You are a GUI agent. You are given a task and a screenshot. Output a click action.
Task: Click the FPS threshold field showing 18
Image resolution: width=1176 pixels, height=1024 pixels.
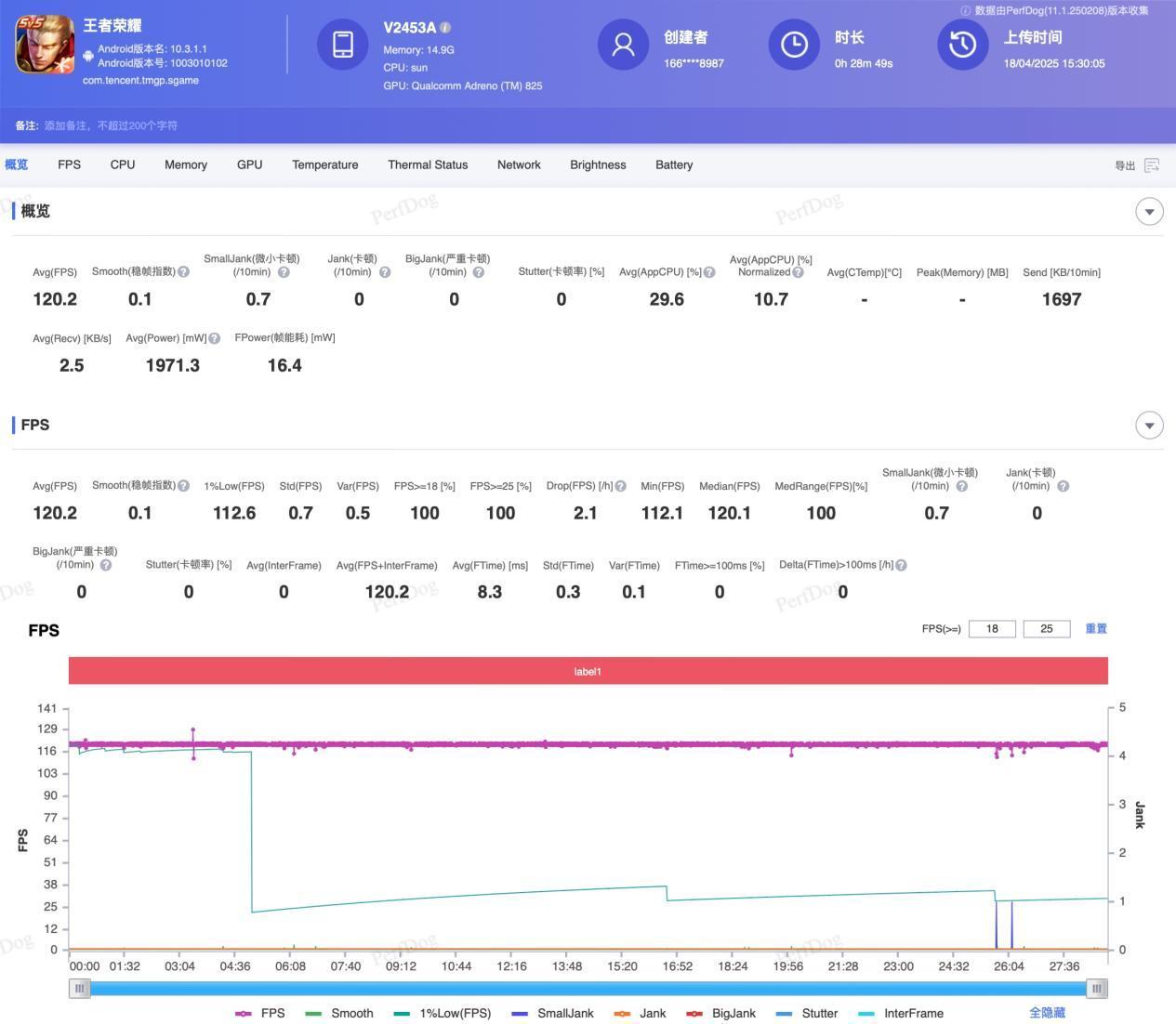click(992, 629)
